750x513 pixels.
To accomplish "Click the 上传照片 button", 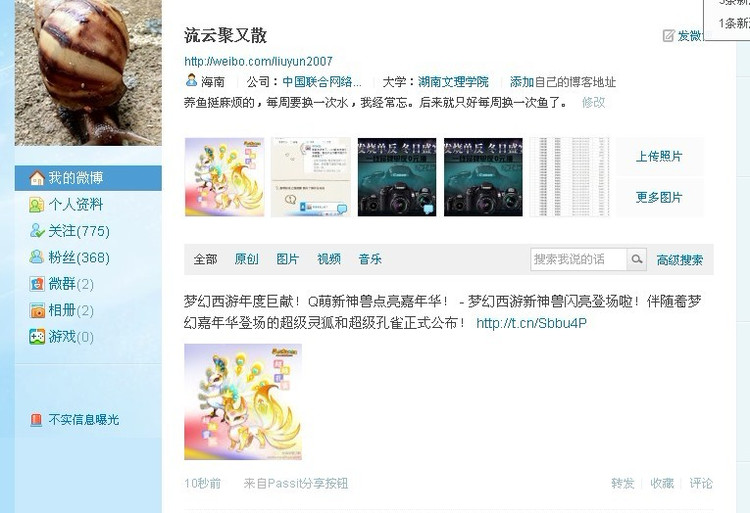I will 659,156.
